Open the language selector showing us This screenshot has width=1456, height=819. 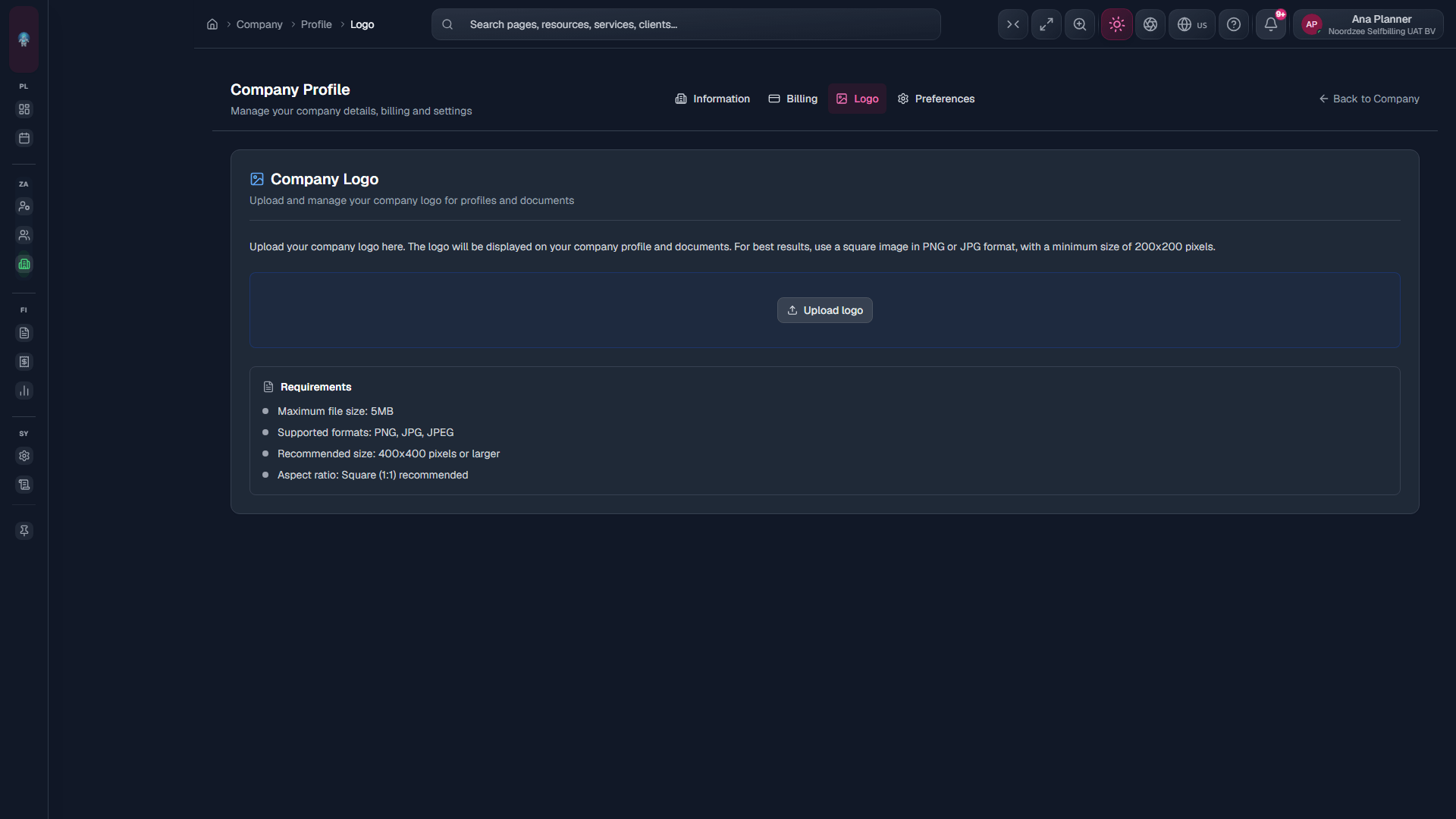[1192, 24]
